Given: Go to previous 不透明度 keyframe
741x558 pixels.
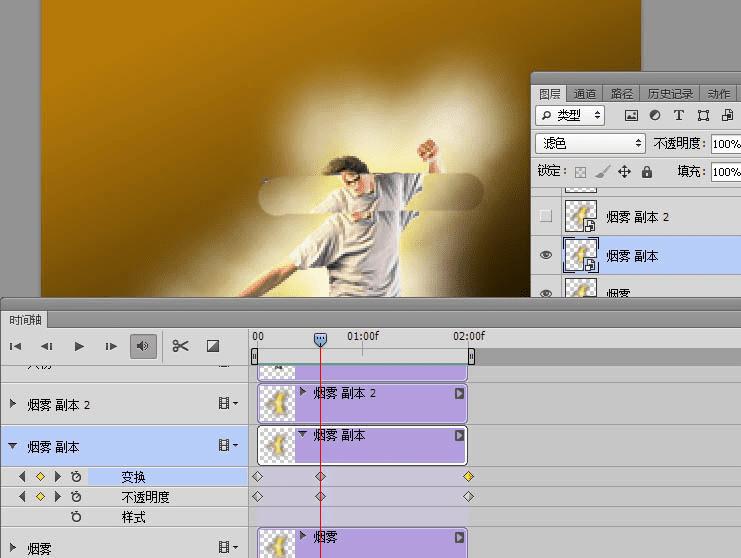Looking at the screenshot, I should (x=22, y=497).
